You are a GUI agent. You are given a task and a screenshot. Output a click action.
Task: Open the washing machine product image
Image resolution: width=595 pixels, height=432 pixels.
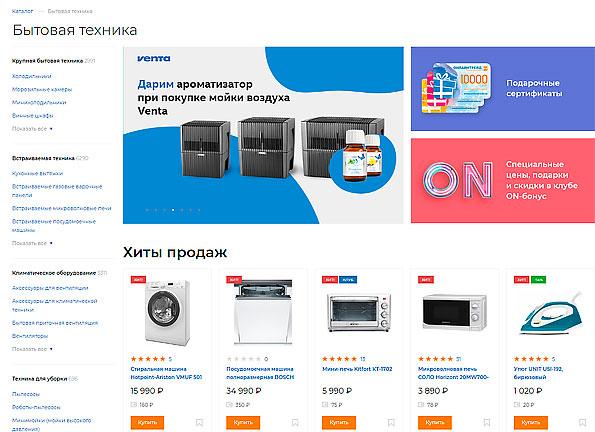[x=167, y=312]
